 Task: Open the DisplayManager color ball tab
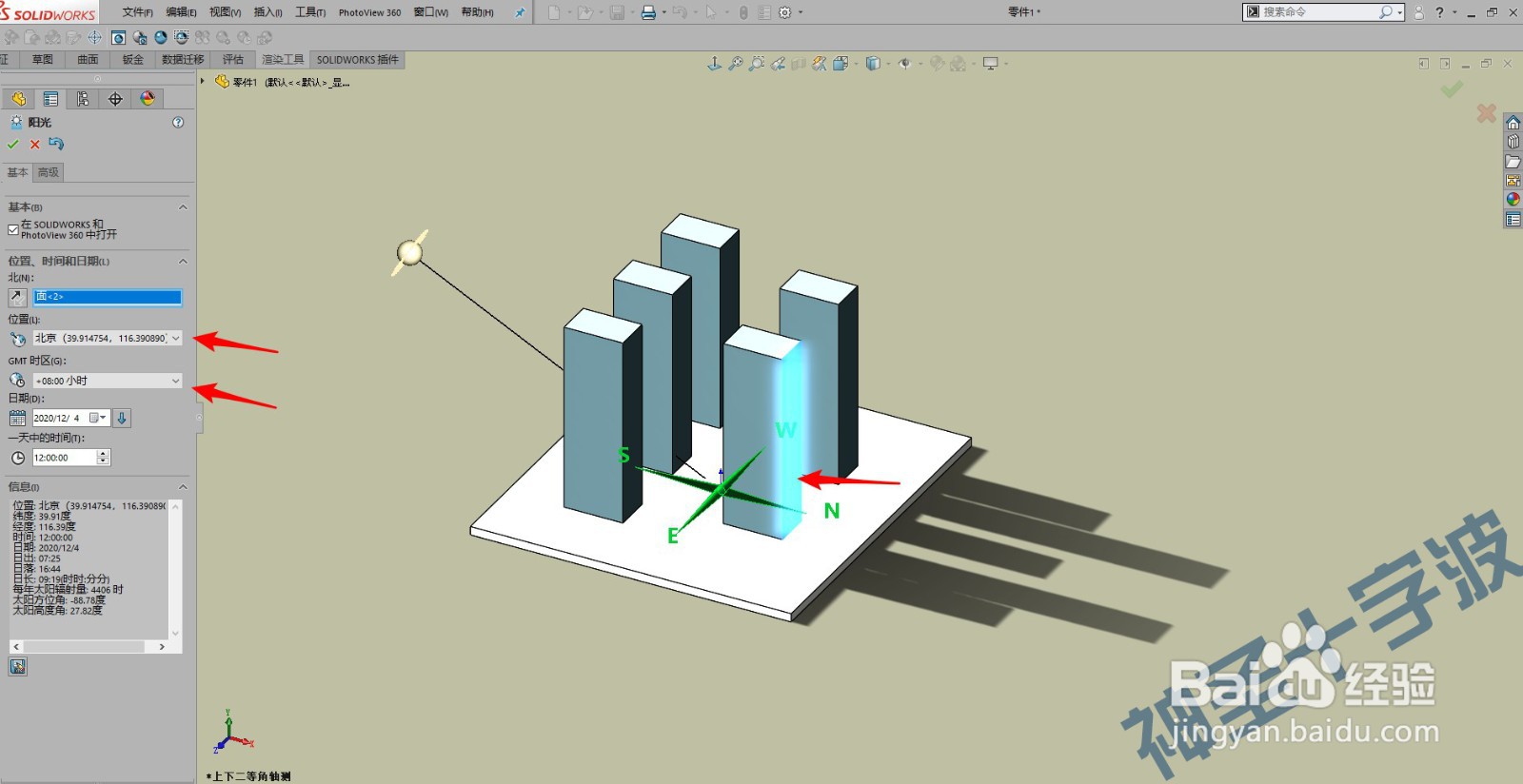(x=148, y=99)
